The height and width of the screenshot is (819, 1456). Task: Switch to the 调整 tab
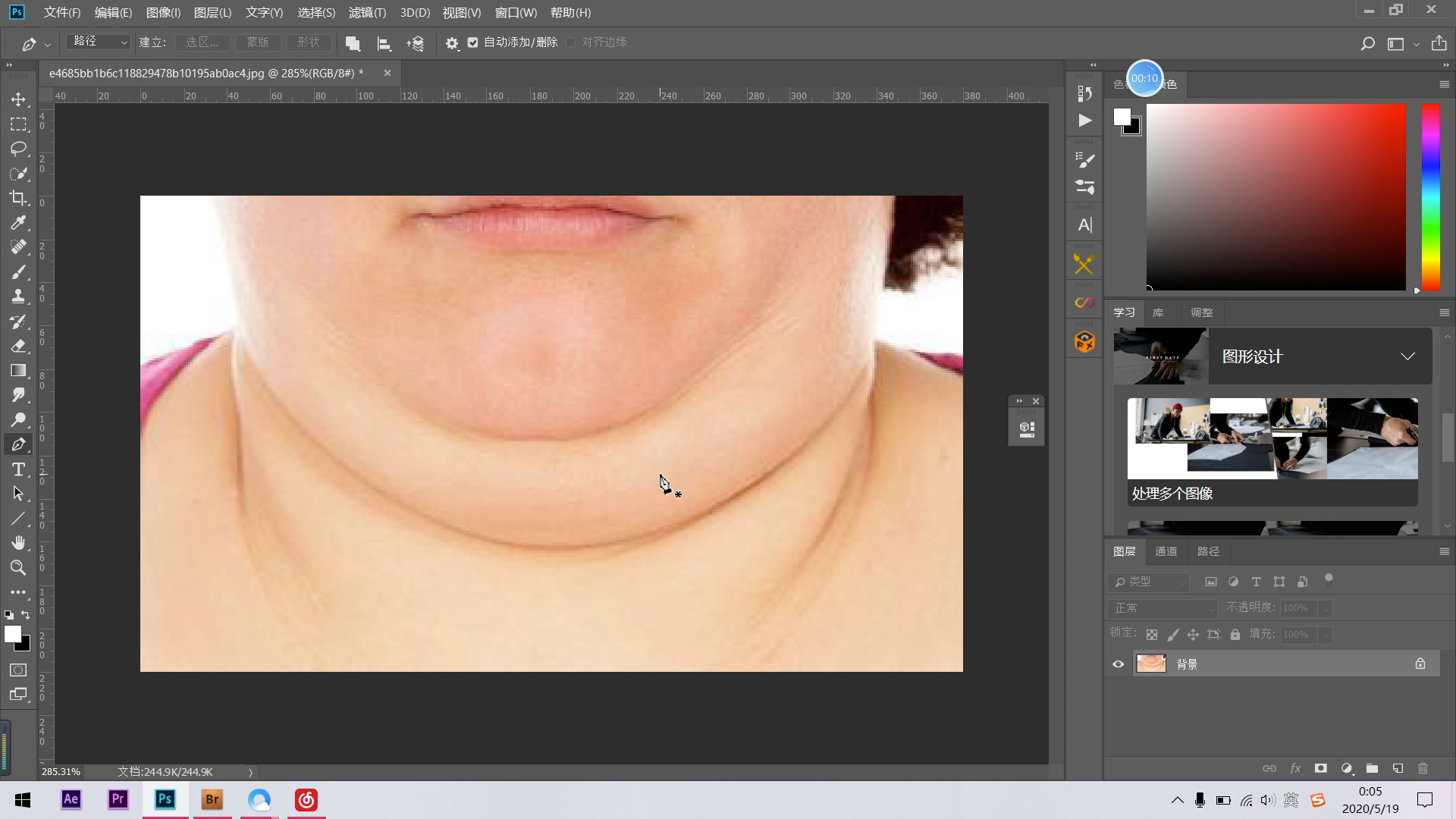coord(1202,312)
